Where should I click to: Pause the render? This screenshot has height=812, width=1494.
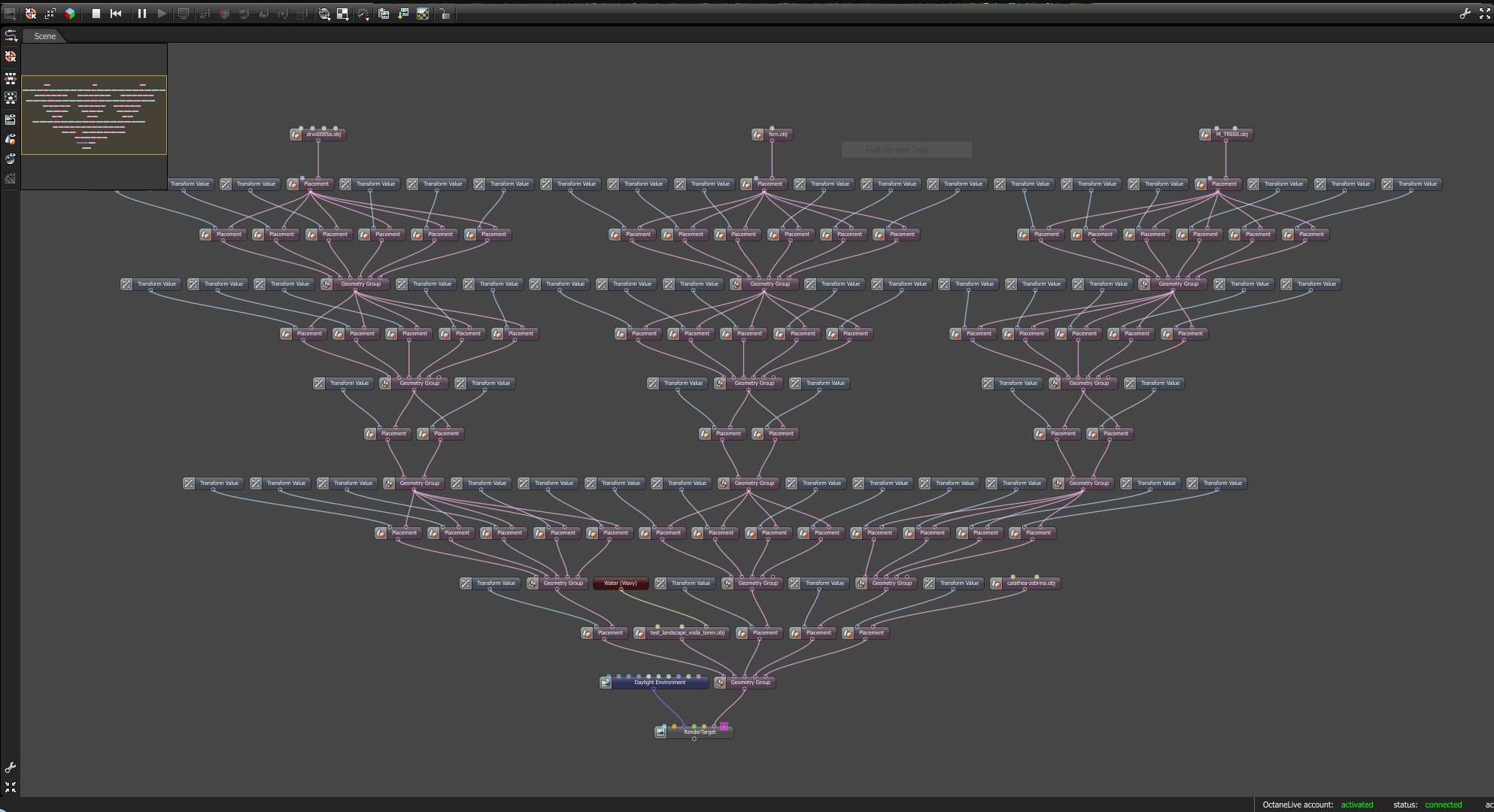(x=141, y=14)
